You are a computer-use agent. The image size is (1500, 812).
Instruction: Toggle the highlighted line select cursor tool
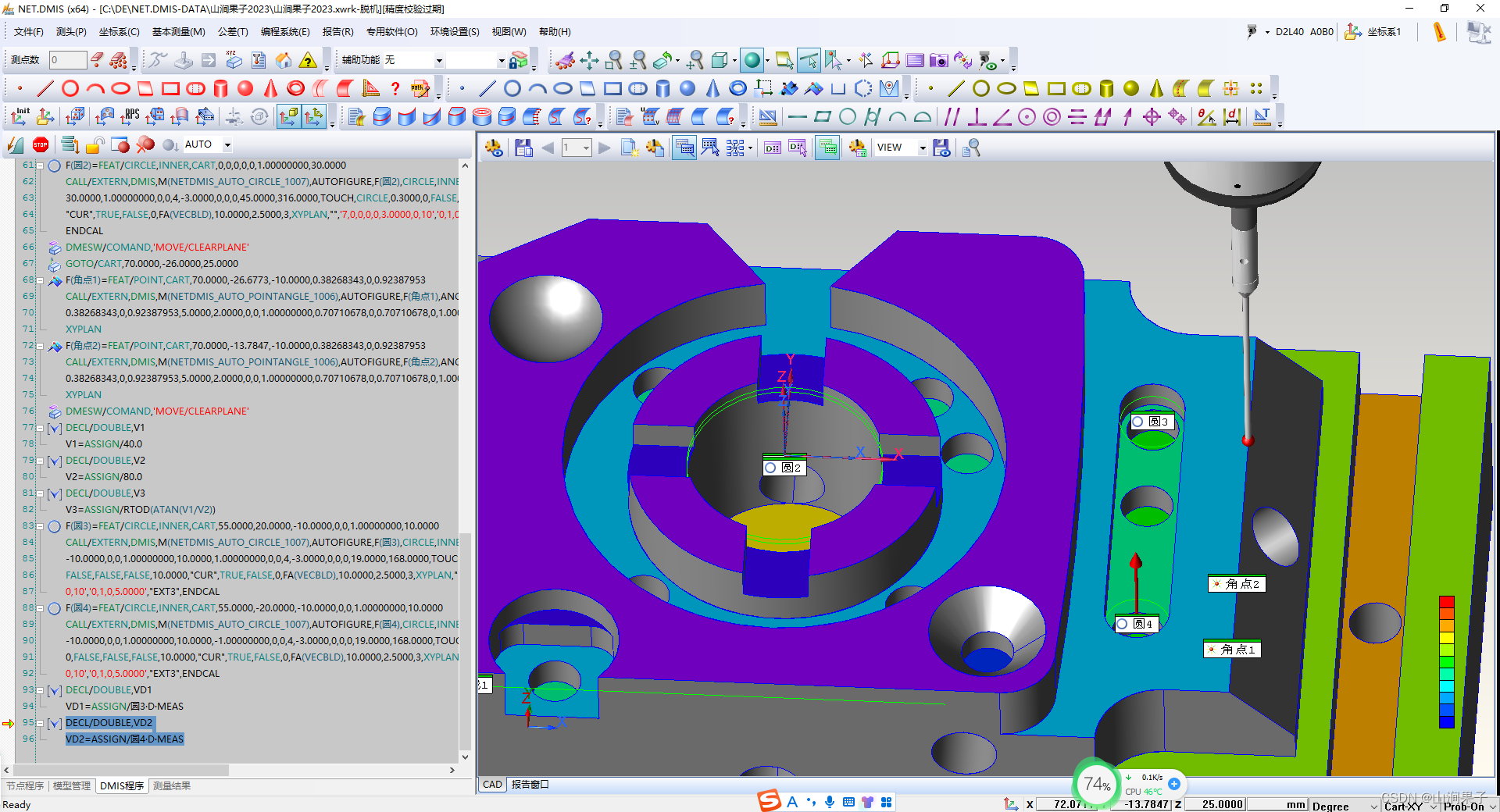point(809,60)
